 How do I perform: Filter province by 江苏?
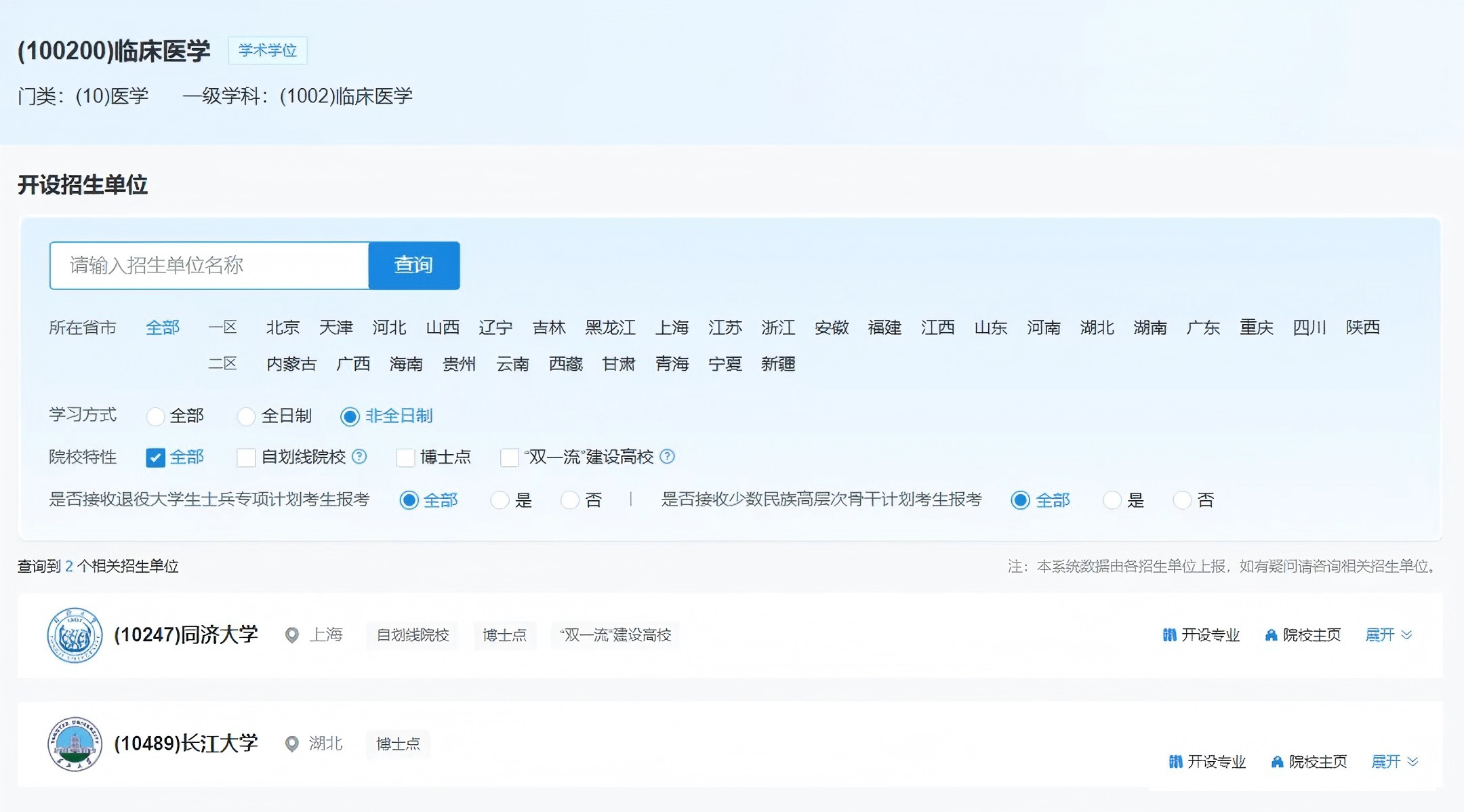[x=725, y=327]
